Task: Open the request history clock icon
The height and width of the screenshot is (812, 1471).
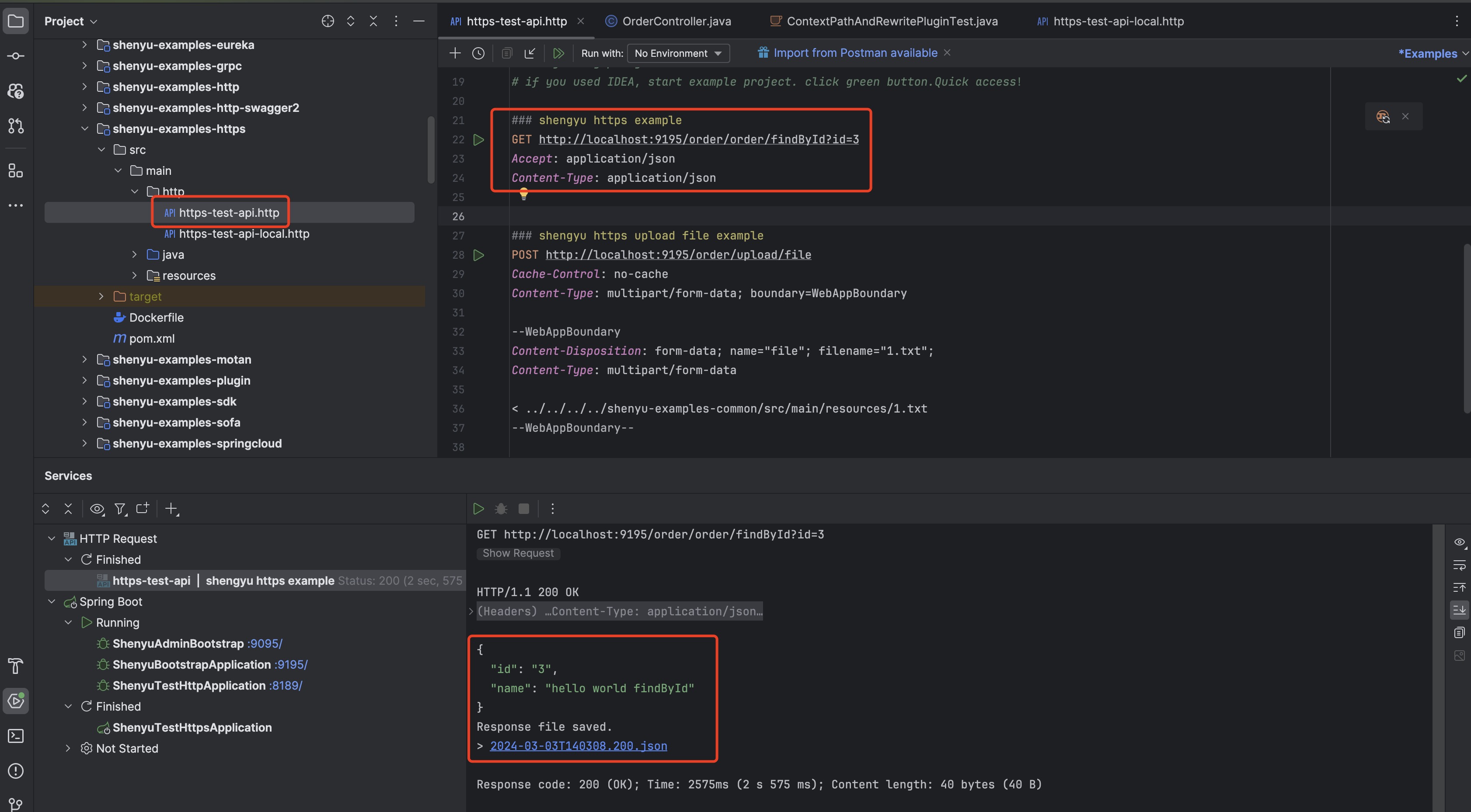Action: pos(478,53)
